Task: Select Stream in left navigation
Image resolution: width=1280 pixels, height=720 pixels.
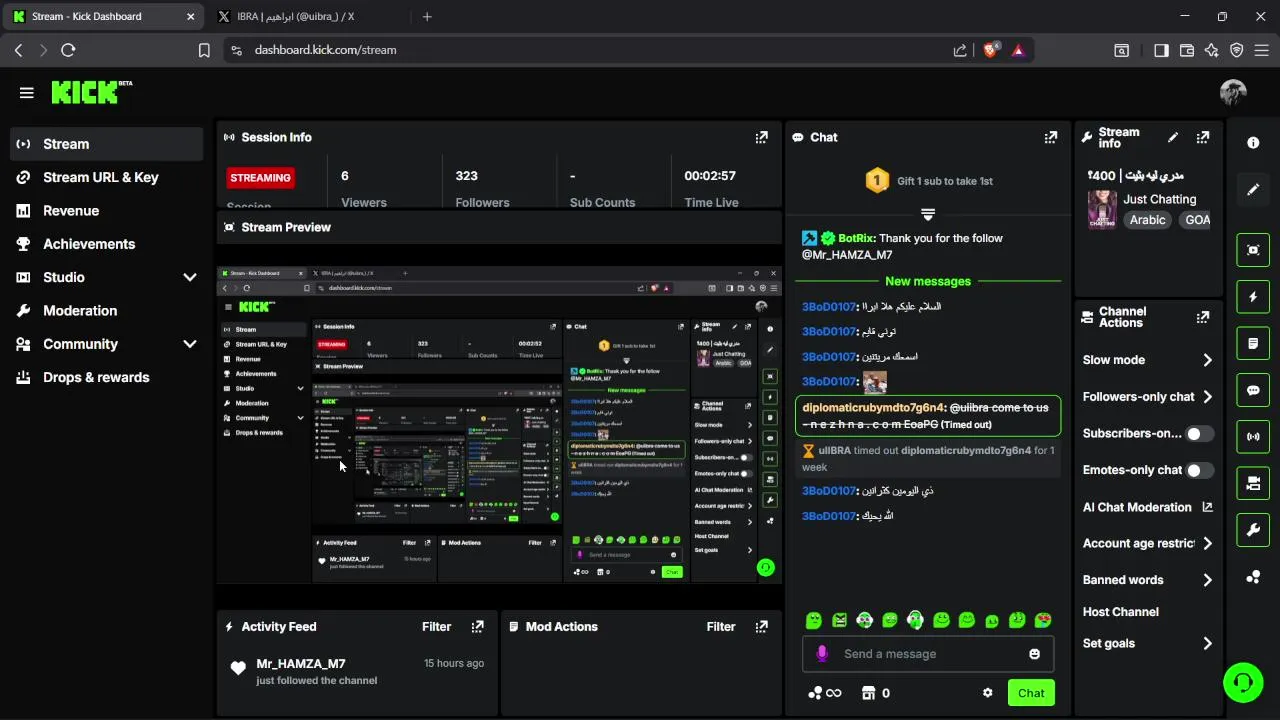Action: click(x=107, y=144)
